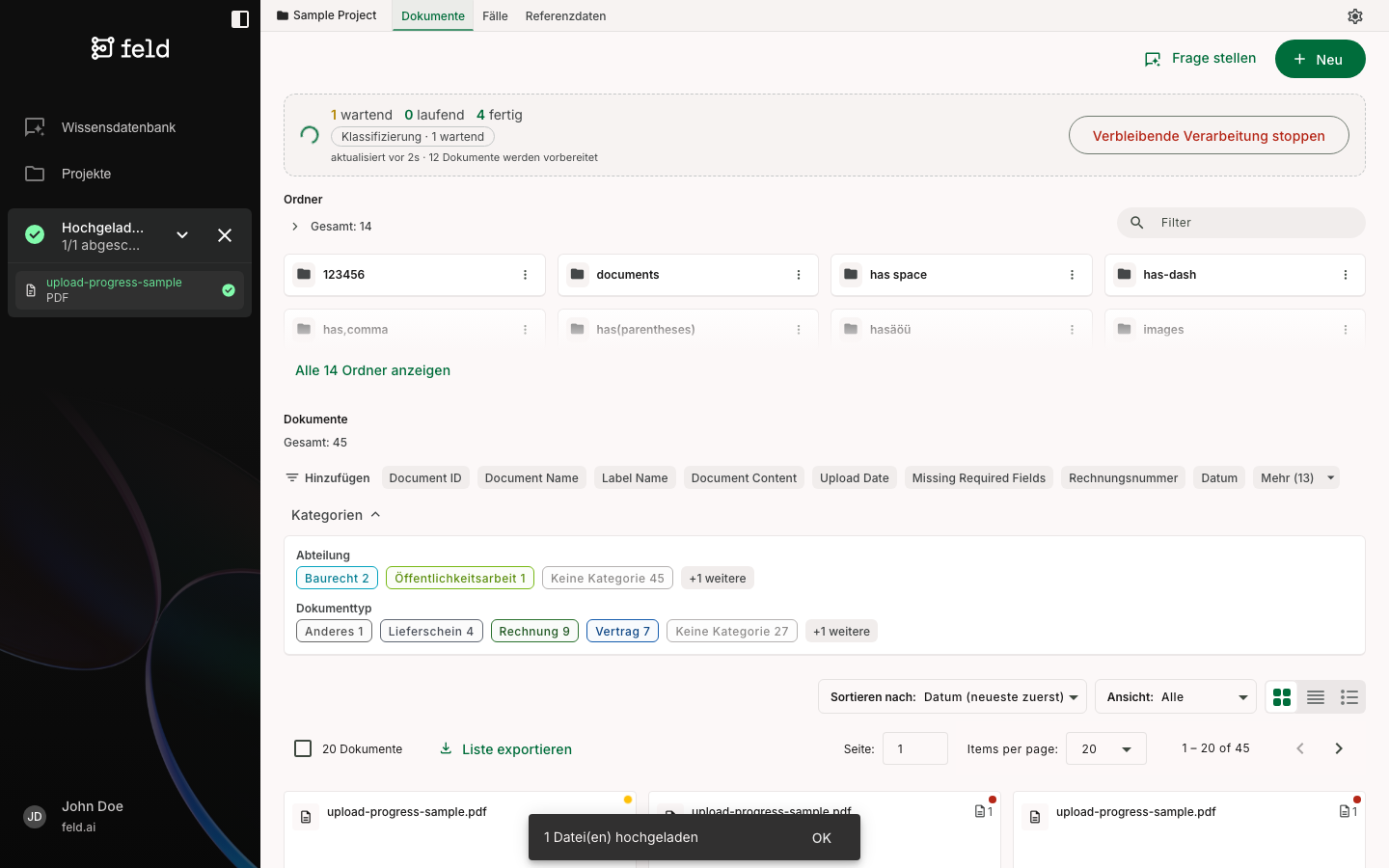Open the 123456 folder
1389x868 pixels.
click(x=415, y=275)
